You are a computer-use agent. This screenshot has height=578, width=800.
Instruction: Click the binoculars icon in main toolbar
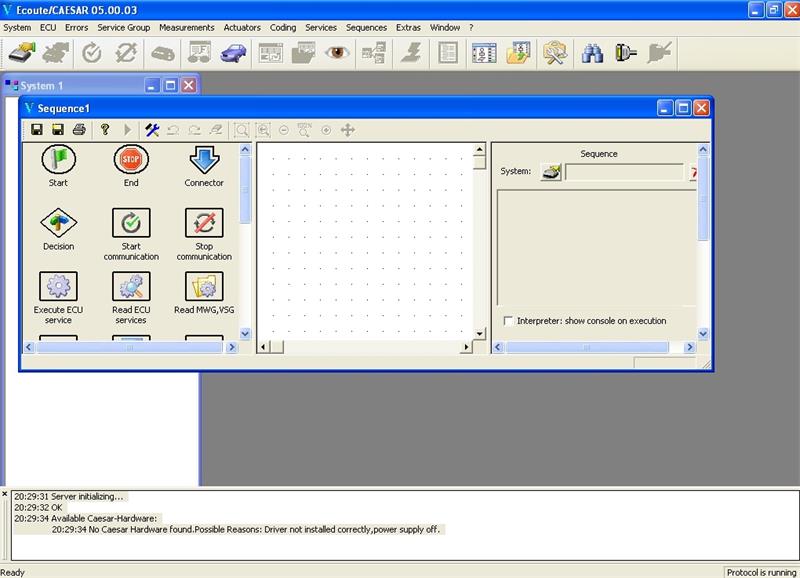tap(592, 54)
